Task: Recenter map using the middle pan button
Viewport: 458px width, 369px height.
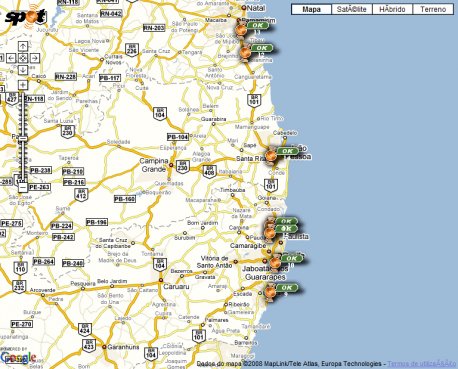Action: point(23,58)
